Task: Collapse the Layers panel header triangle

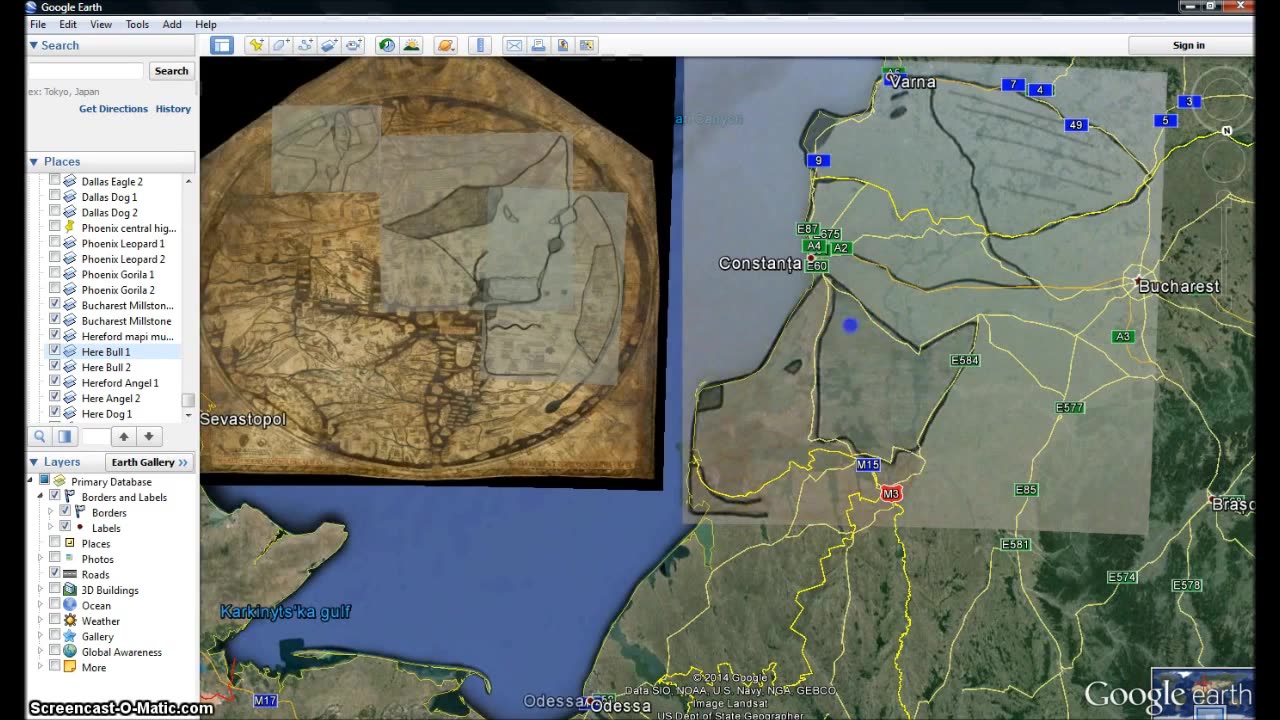Action: click(33, 462)
